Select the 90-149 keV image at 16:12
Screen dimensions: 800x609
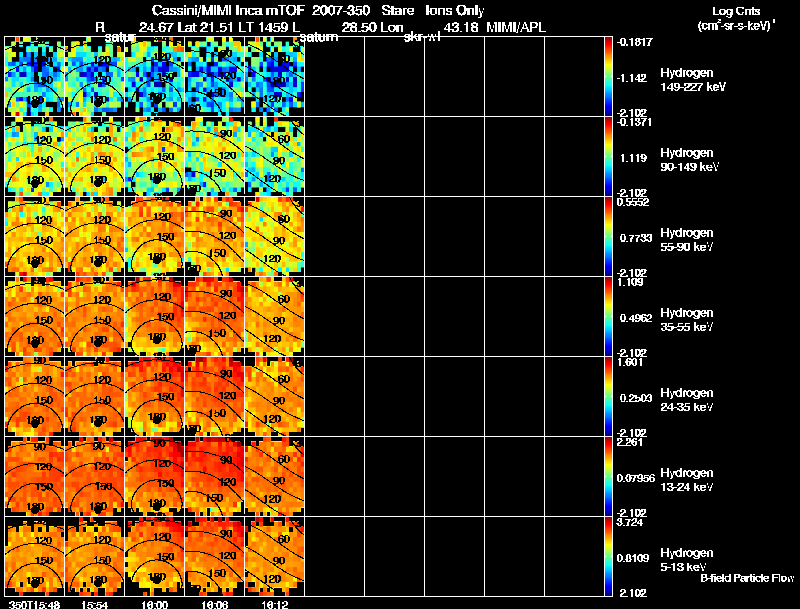pos(274,157)
